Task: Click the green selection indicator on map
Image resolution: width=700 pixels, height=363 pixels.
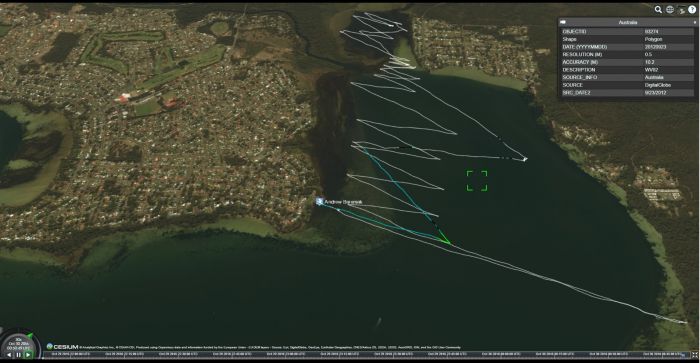Action: point(477,180)
